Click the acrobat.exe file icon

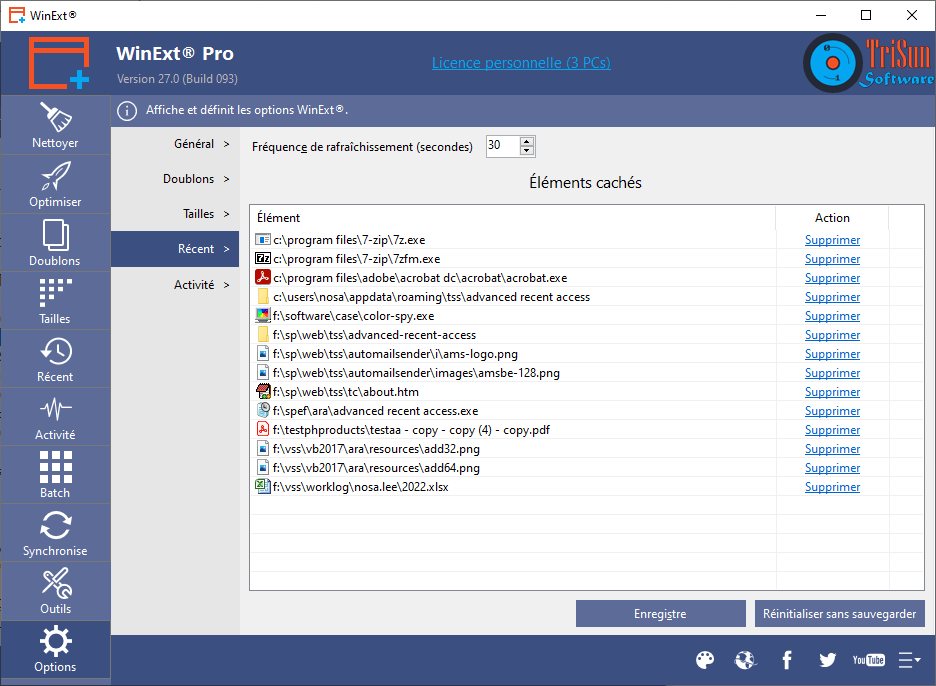[263, 278]
